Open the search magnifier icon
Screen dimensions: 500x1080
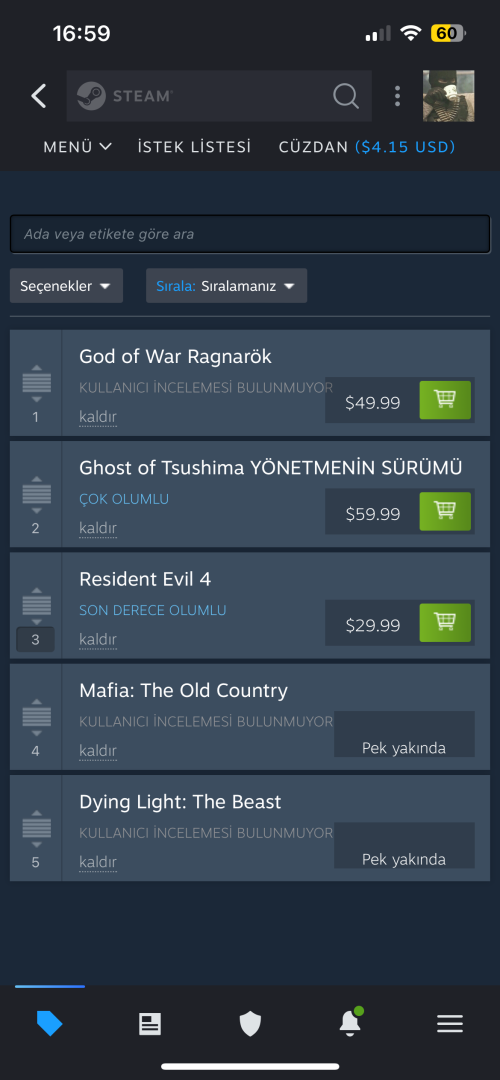[346, 96]
